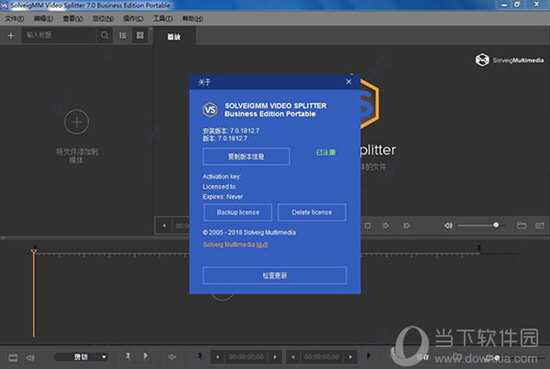Open the 查看(V) menu
The height and width of the screenshot is (369, 550).
pyautogui.click(x=73, y=19)
